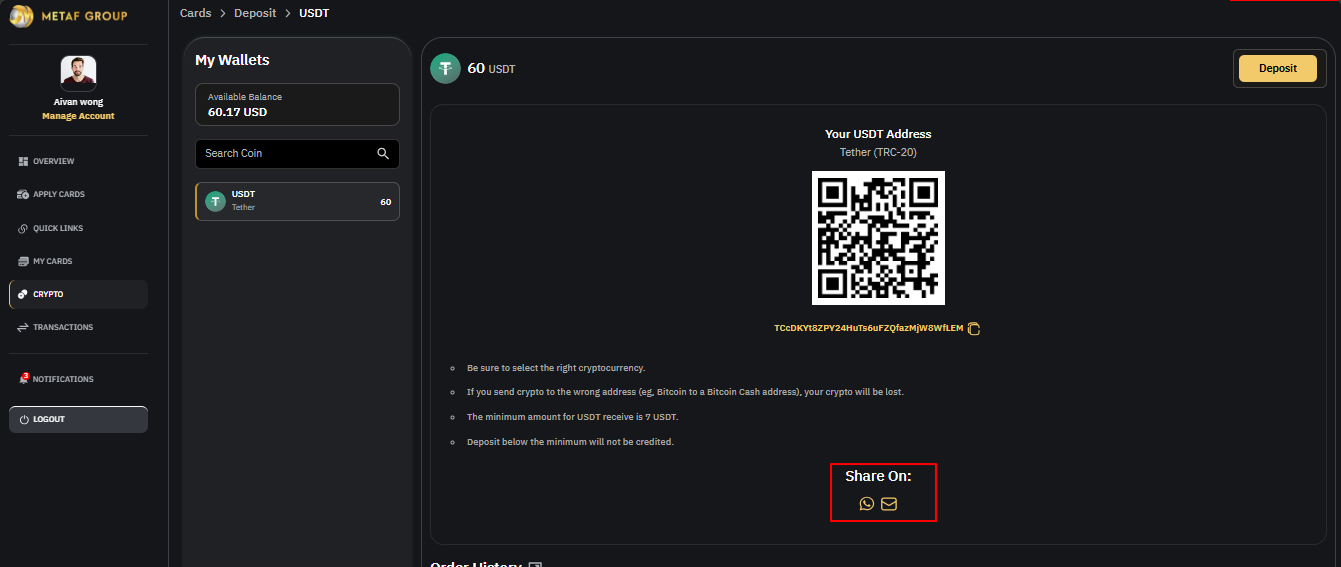Open the Apply Cards menu item
The width and height of the screenshot is (1341, 567).
coord(78,194)
